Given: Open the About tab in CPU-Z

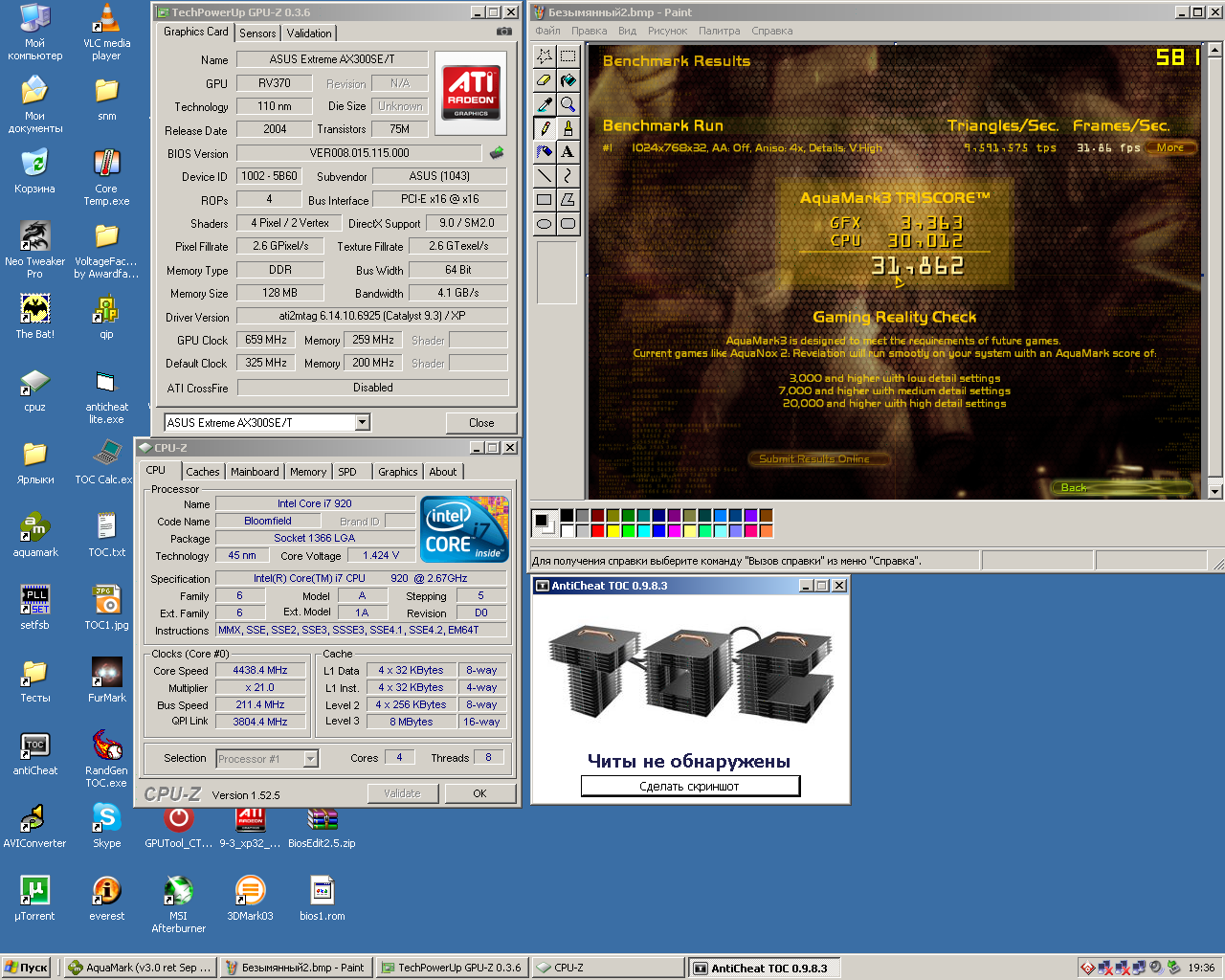Looking at the screenshot, I should 442,472.
